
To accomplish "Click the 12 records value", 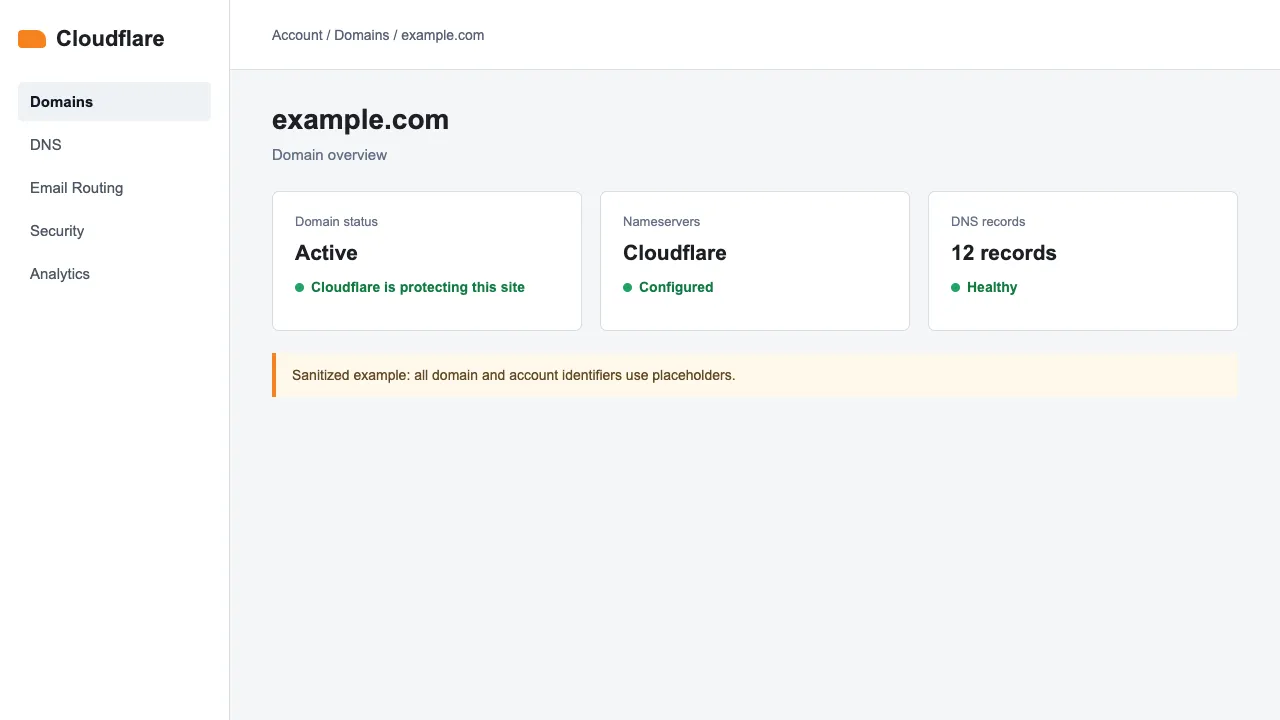I will pyautogui.click(x=1004, y=253).
